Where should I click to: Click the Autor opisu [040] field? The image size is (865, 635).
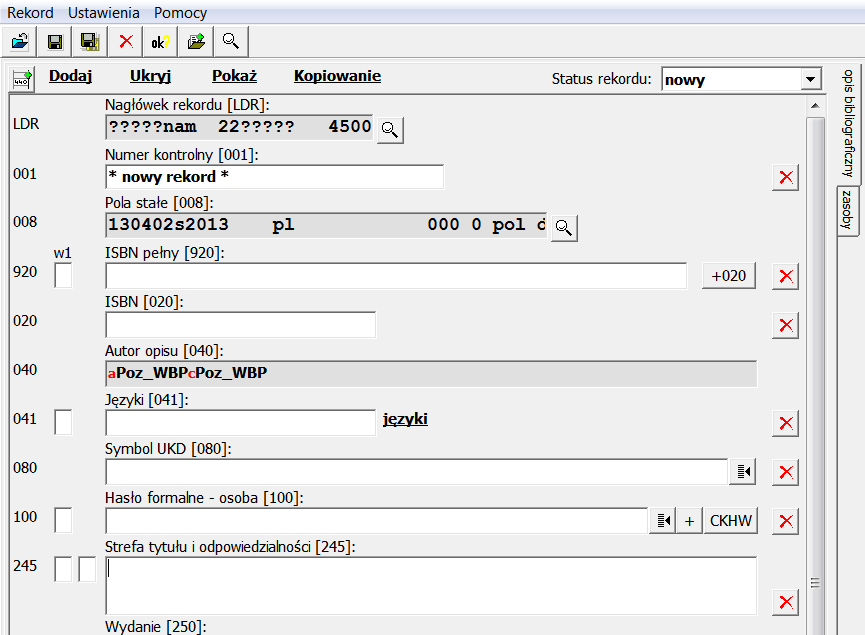431,373
